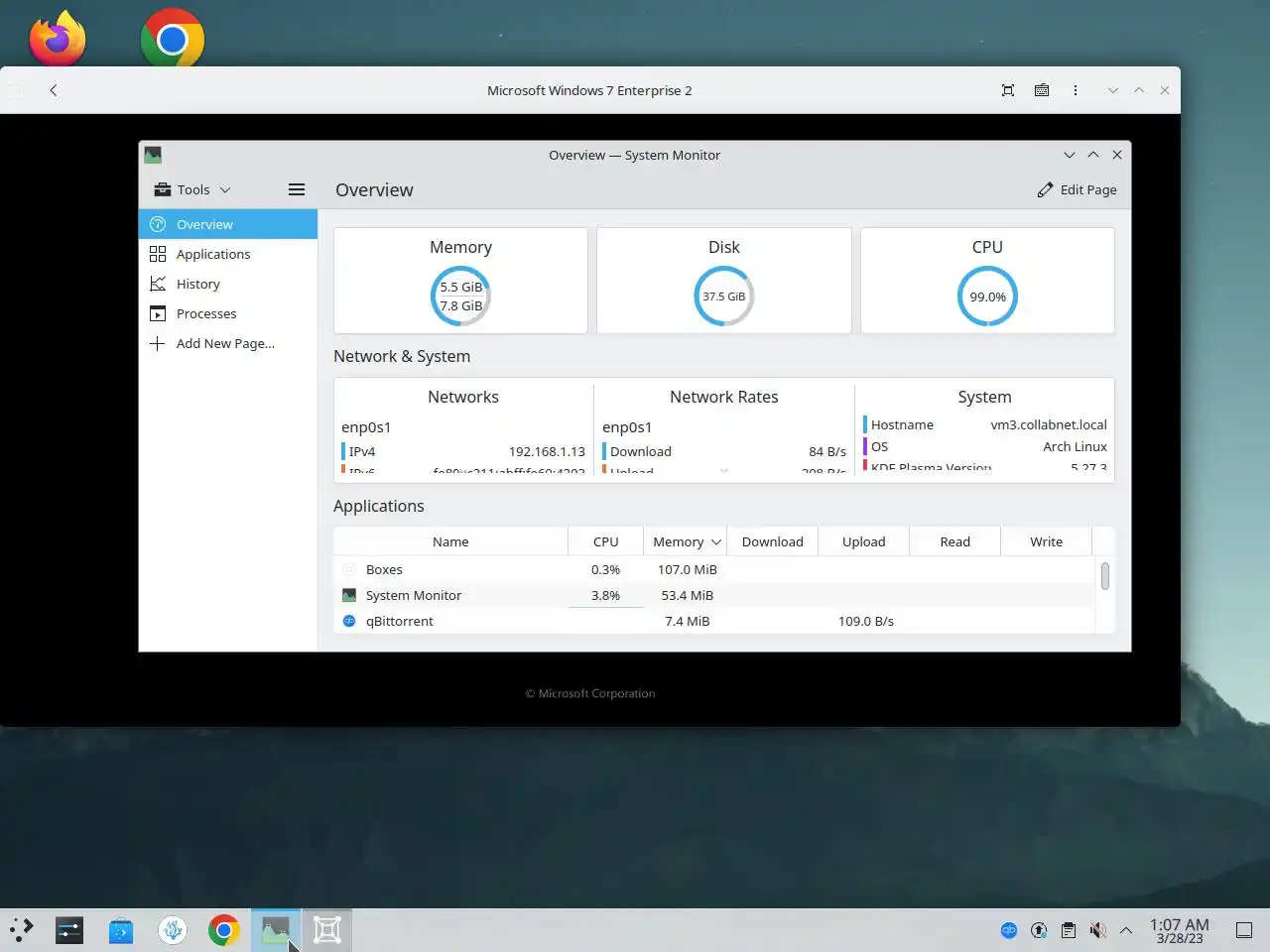Open the coral icon app in taskbar

pyautogui.click(x=173, y=930)
